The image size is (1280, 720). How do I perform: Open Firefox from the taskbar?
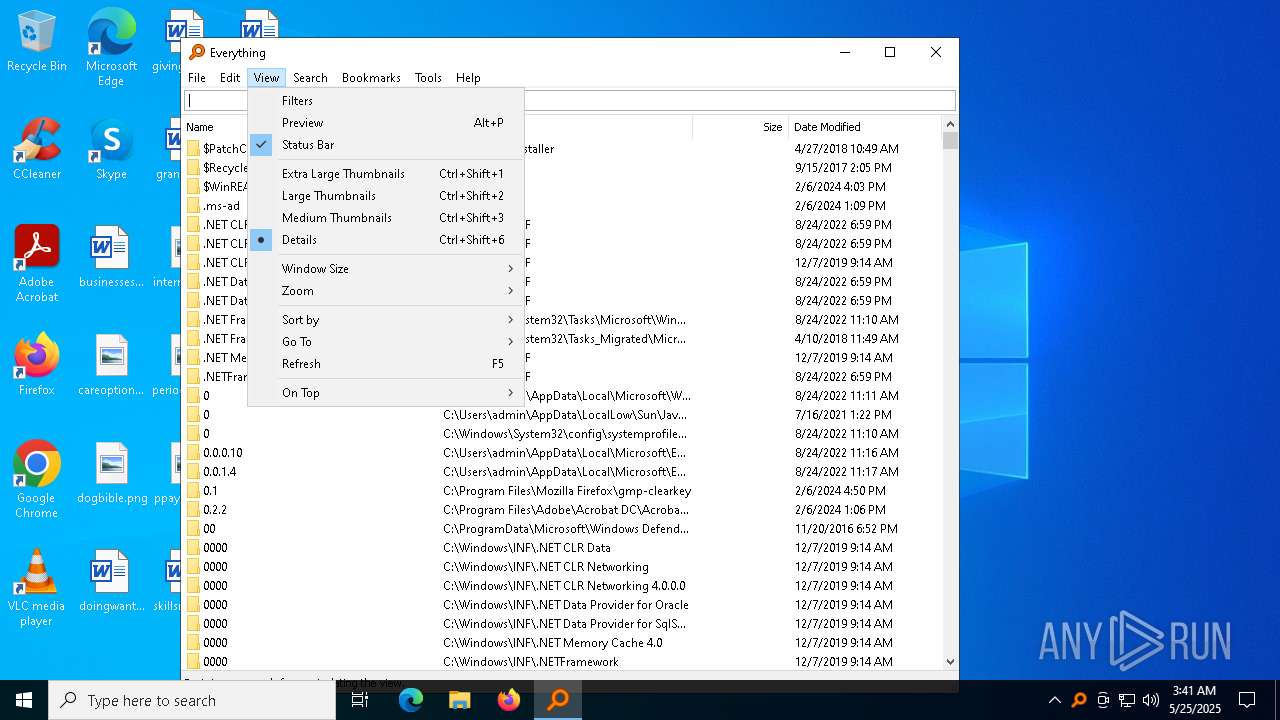(x=509, y=700)
